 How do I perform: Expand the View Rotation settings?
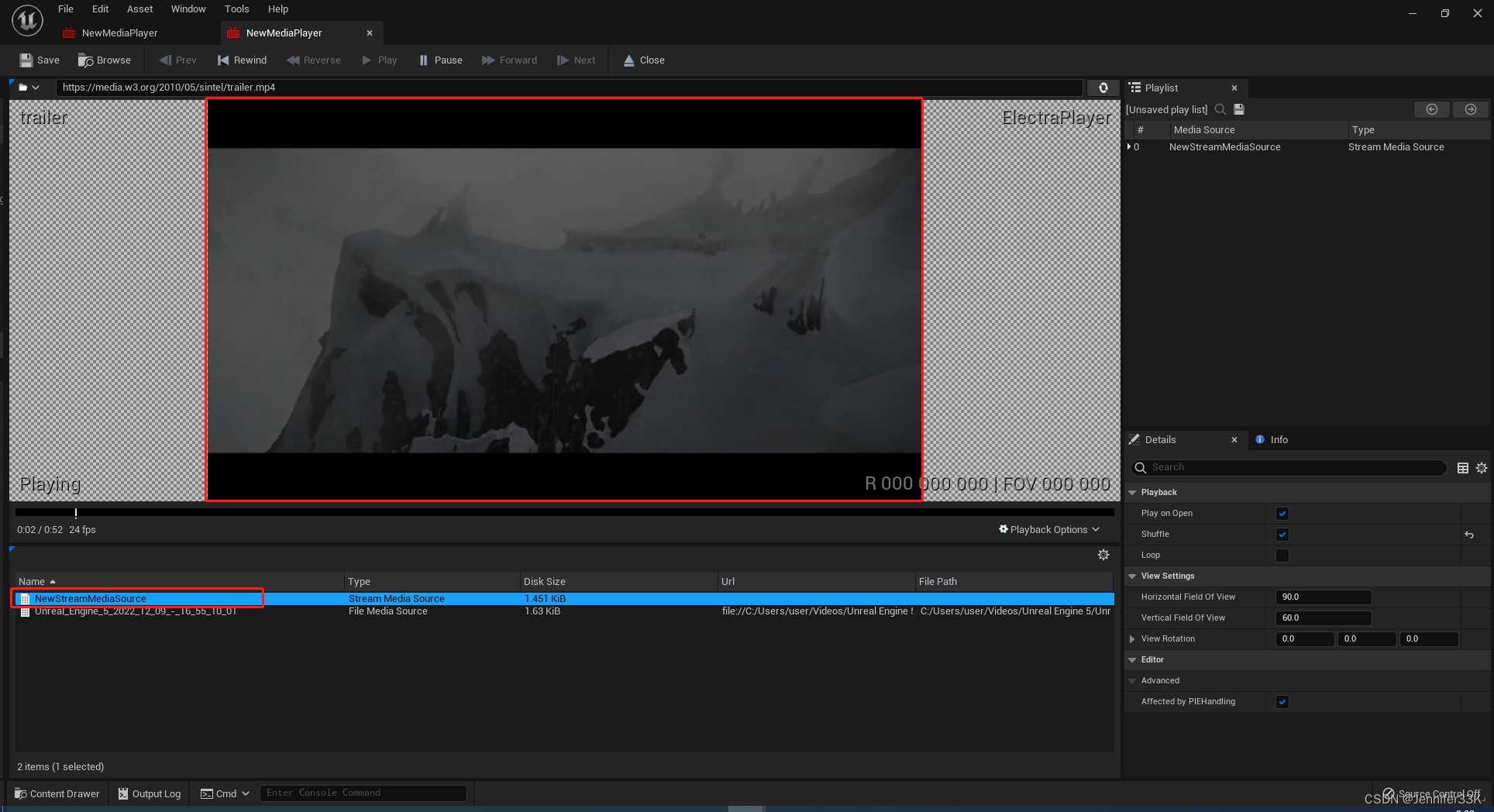(x=1133, y=638)
